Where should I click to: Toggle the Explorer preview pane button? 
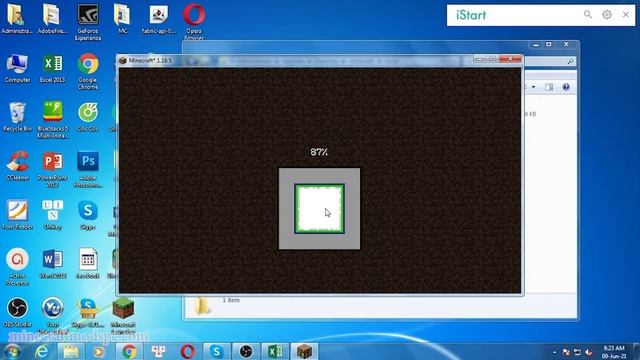[x=549, y=87]
